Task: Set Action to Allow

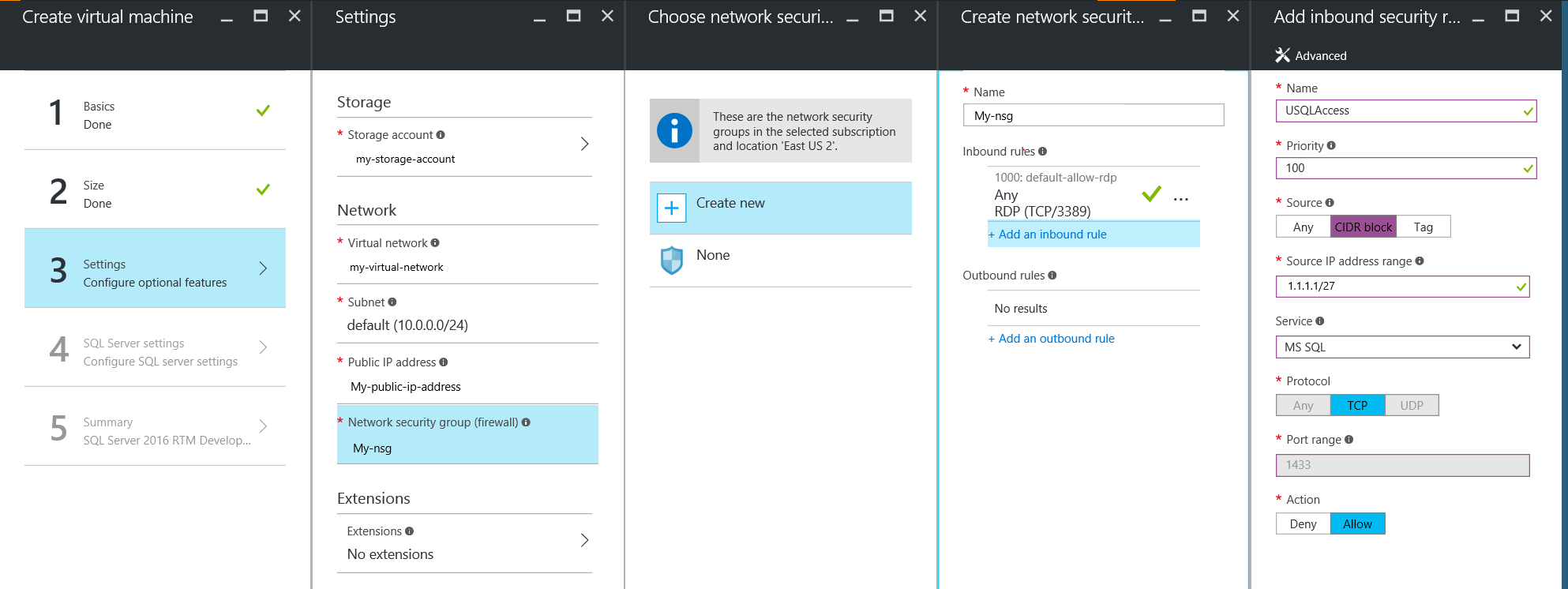Action: [x=1358, y=524]
